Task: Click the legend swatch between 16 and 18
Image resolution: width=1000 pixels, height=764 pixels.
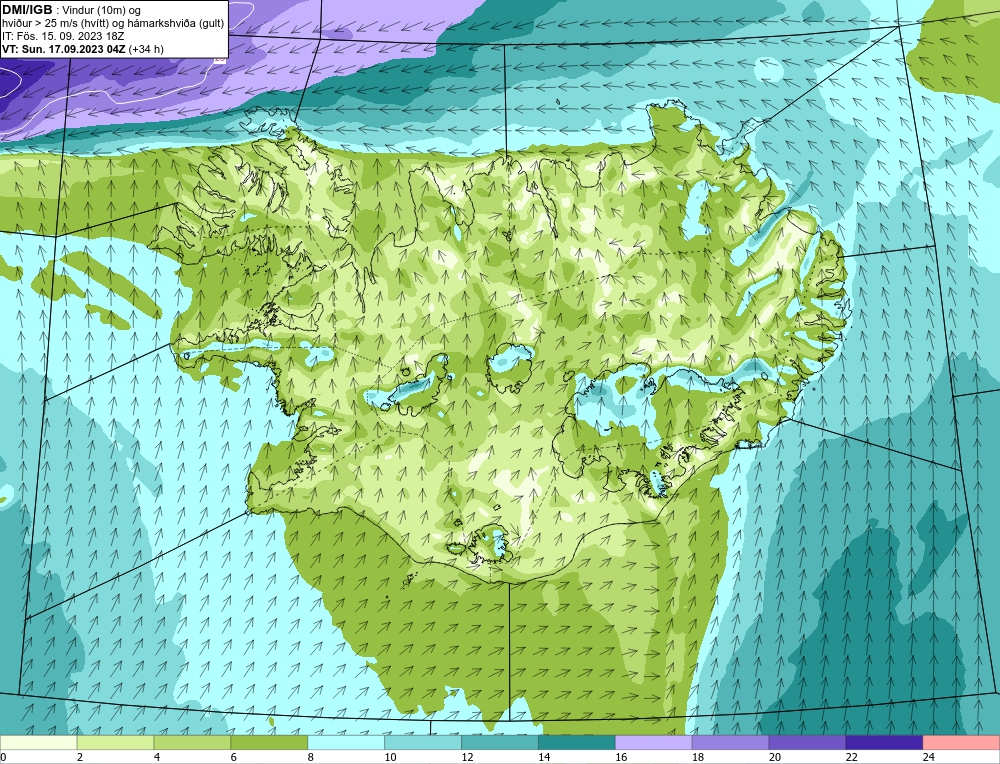Action: tap(654, 742)
